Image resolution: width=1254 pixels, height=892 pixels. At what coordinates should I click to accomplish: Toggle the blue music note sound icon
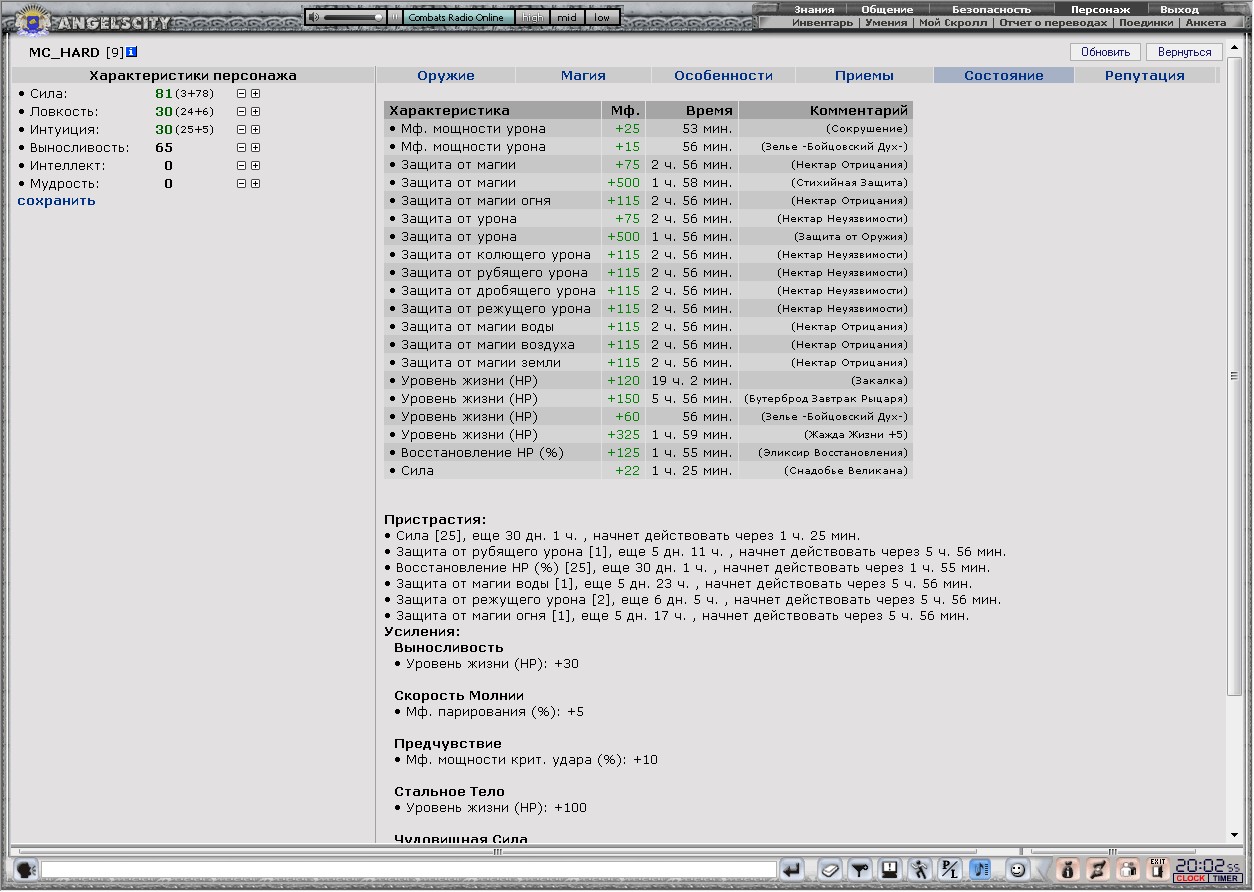click(x=980, y=869)
